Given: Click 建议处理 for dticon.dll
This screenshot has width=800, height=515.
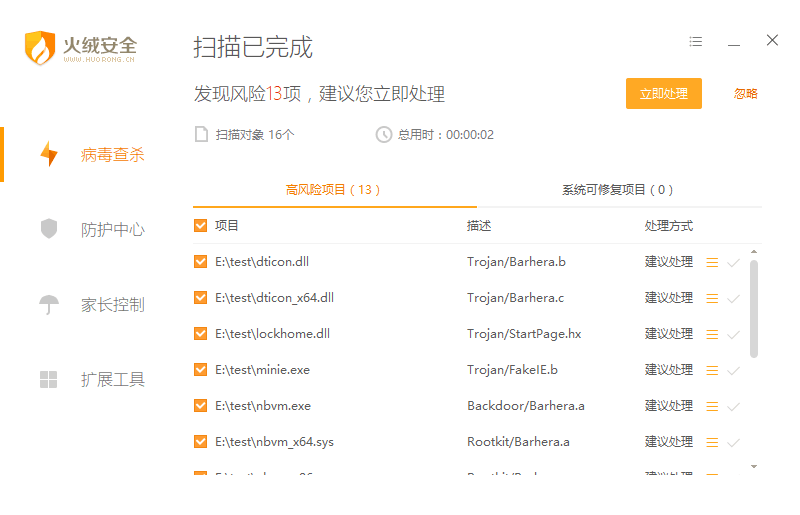Looking at the screenshot, I should [x=669, y=262].
